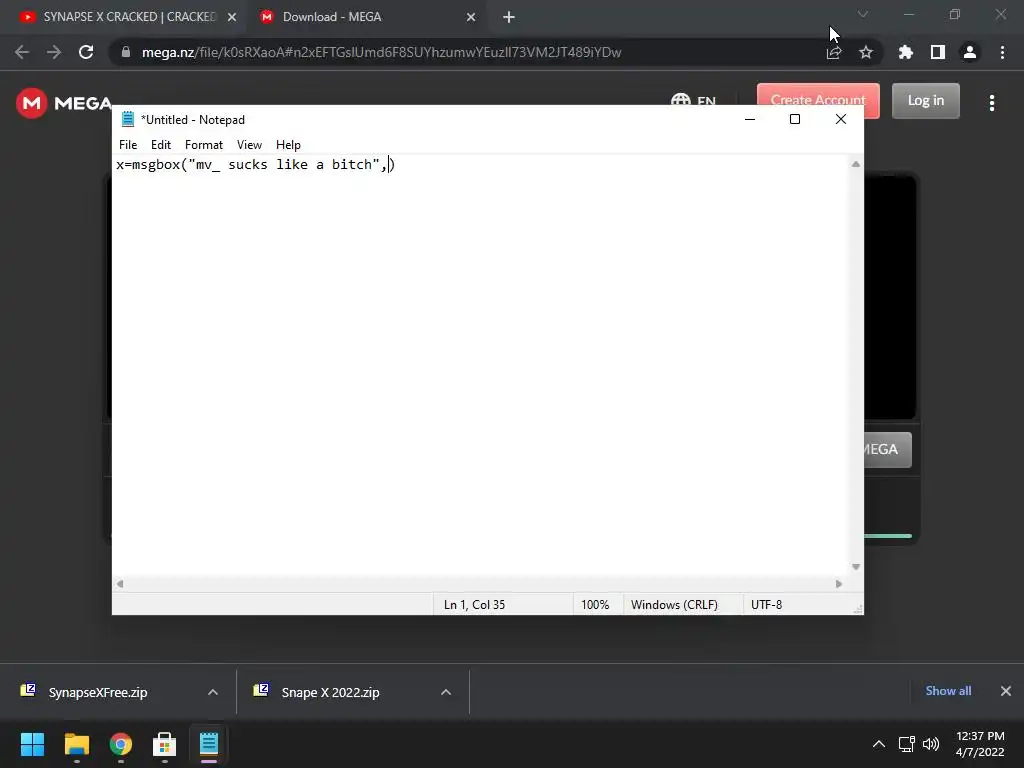Show hidden system tray icons
This screenshot has height=768, width=1024.
tap(879, 744)
